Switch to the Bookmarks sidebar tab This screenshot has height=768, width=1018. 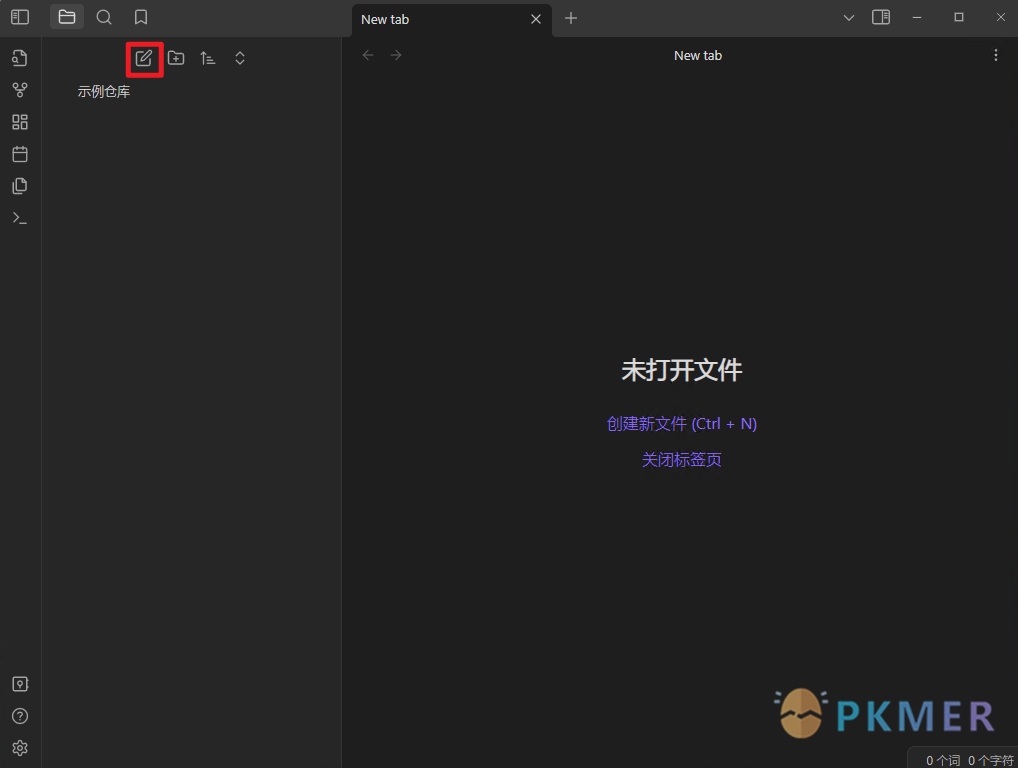[141, 17]
